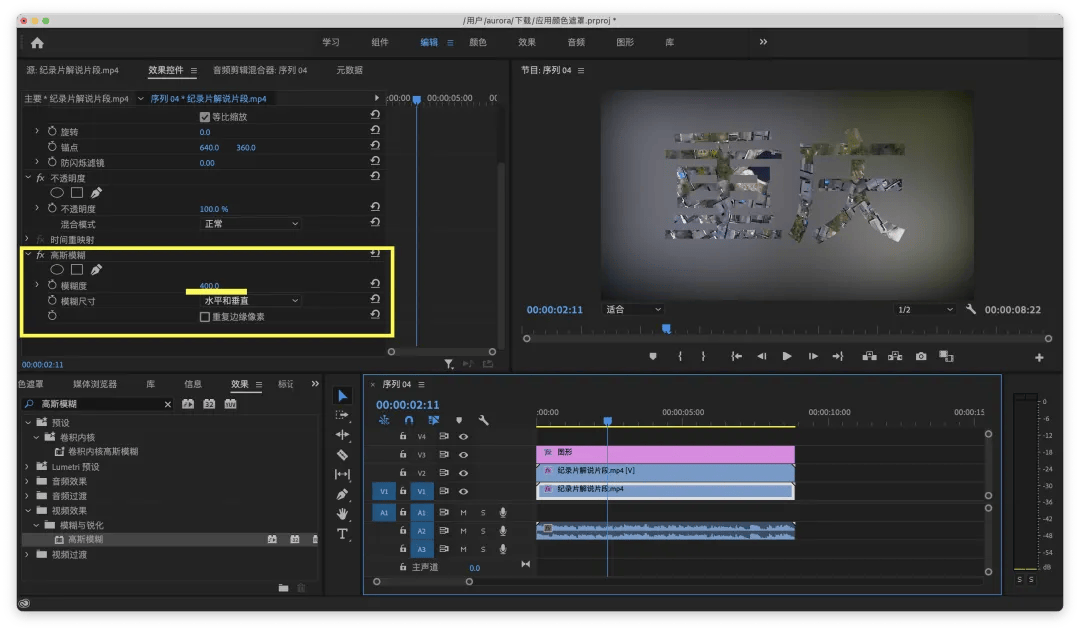Viewport: 1080px width, 631px height.
Task: Add a marker in the program monitor
Action: coord(653,356)
